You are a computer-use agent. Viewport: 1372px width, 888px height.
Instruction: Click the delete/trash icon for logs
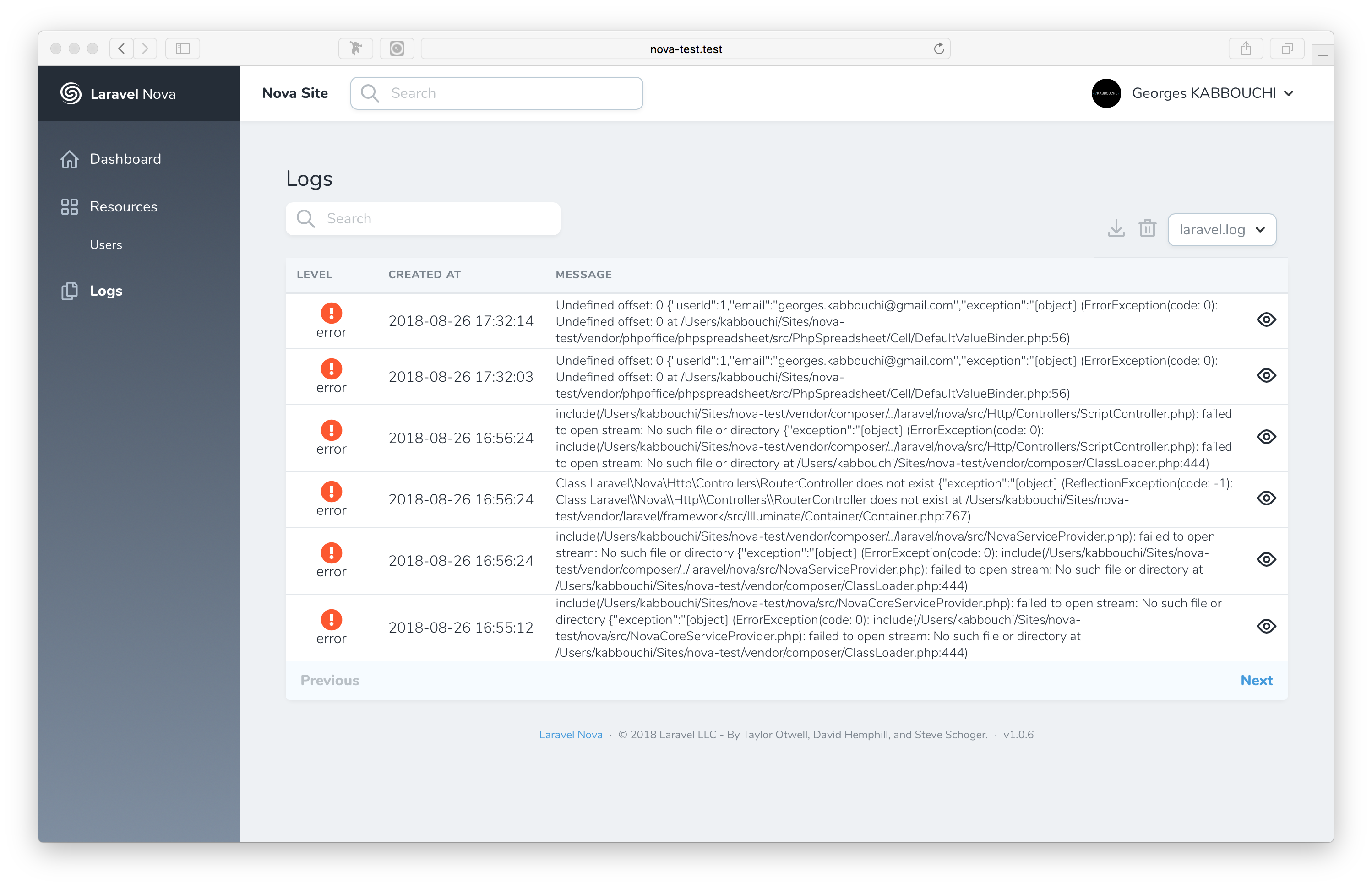click(1147, 229)
